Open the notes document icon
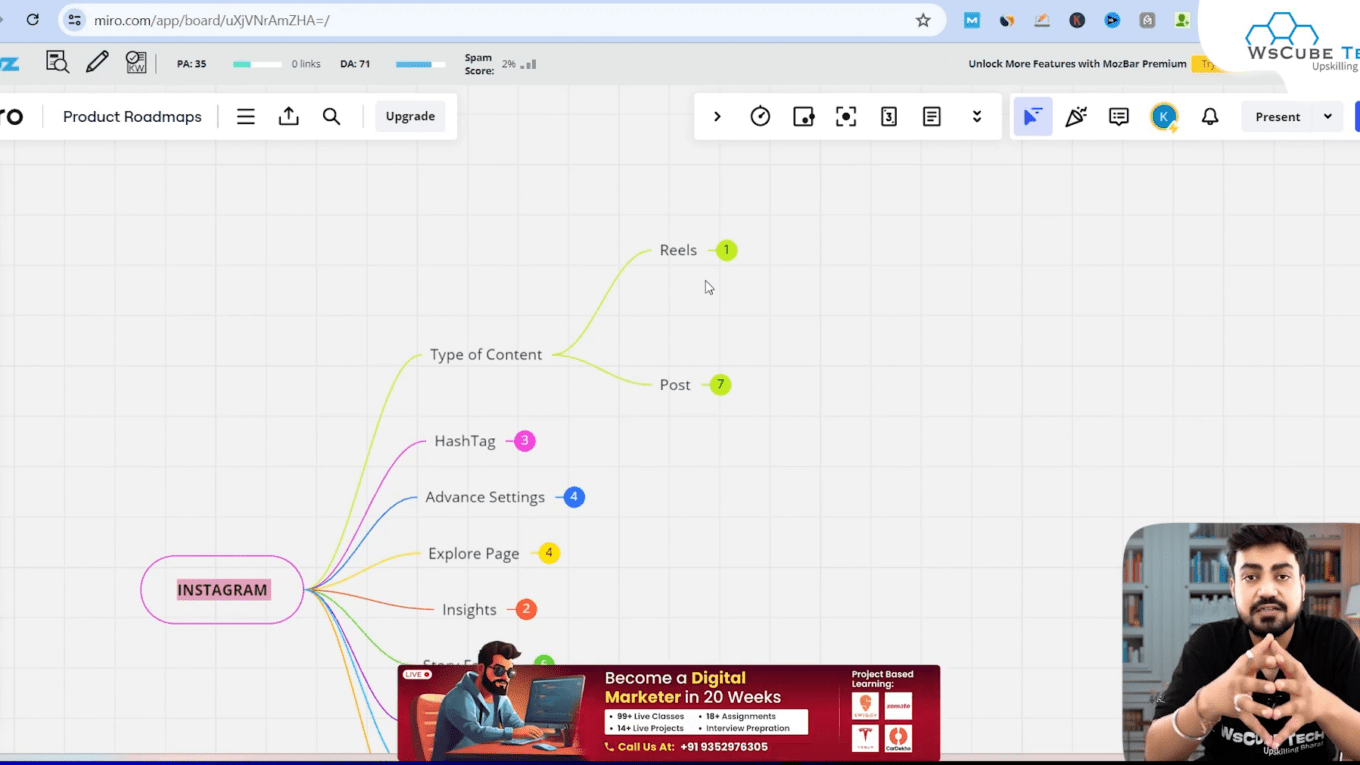 (x=931, y=117)
